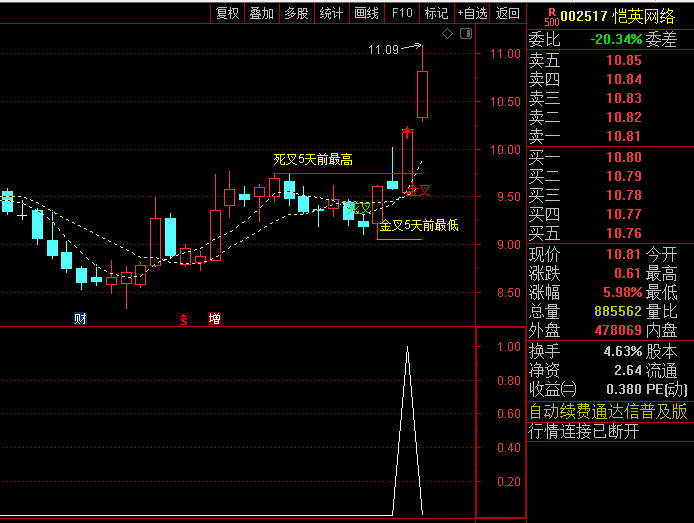694x523 pixels.
Task: Click the 财 financial marker icon
Action: coord(80,319)
